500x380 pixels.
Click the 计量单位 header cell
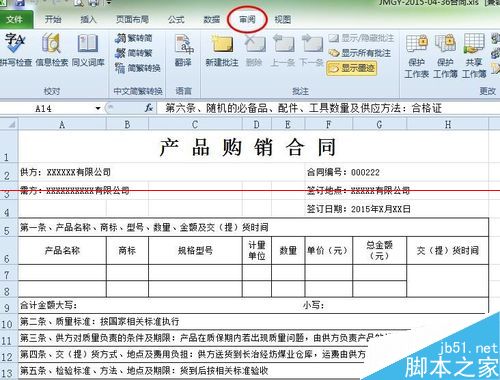(257, 250)
